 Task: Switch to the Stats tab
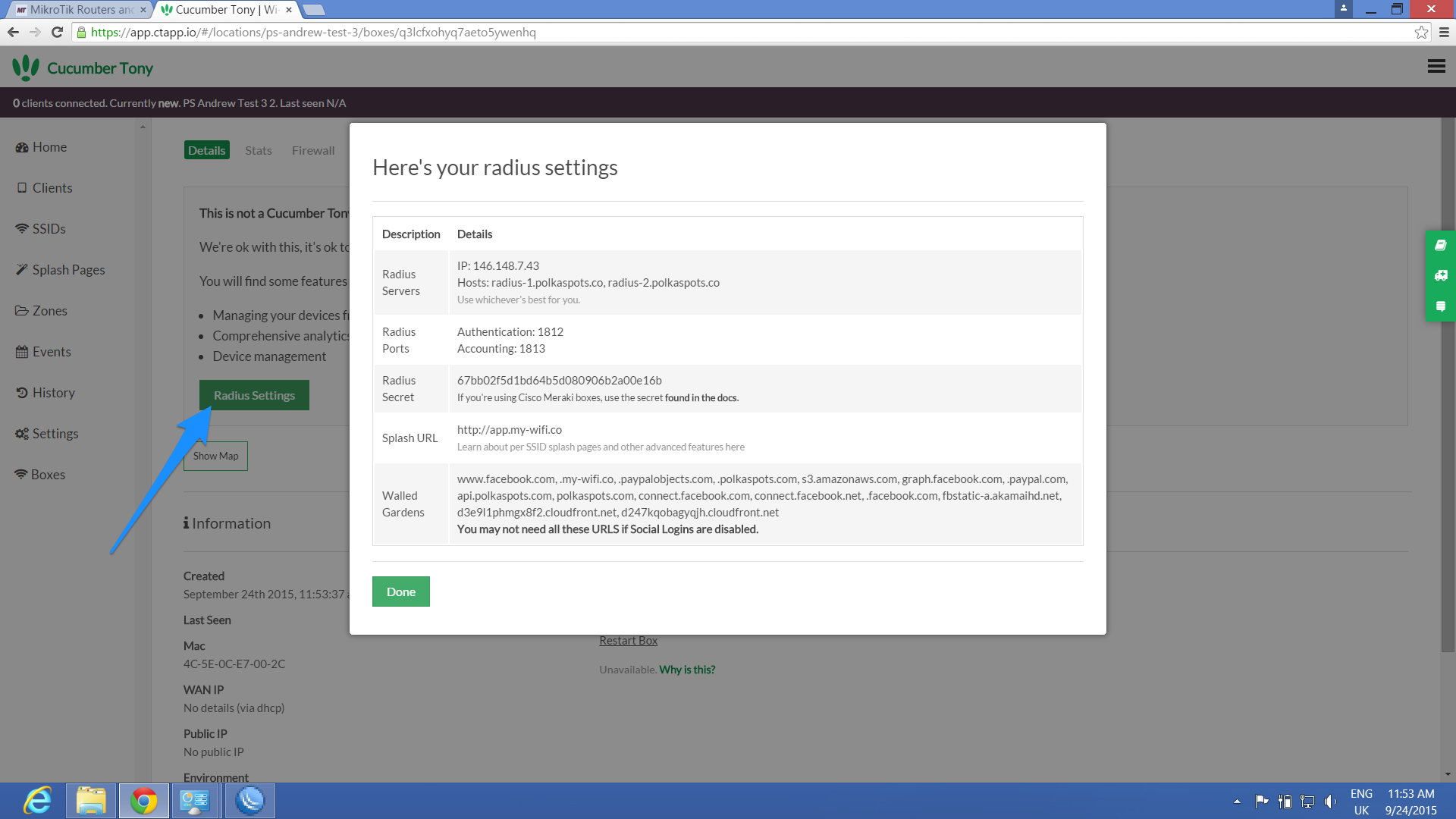(258, 150)
